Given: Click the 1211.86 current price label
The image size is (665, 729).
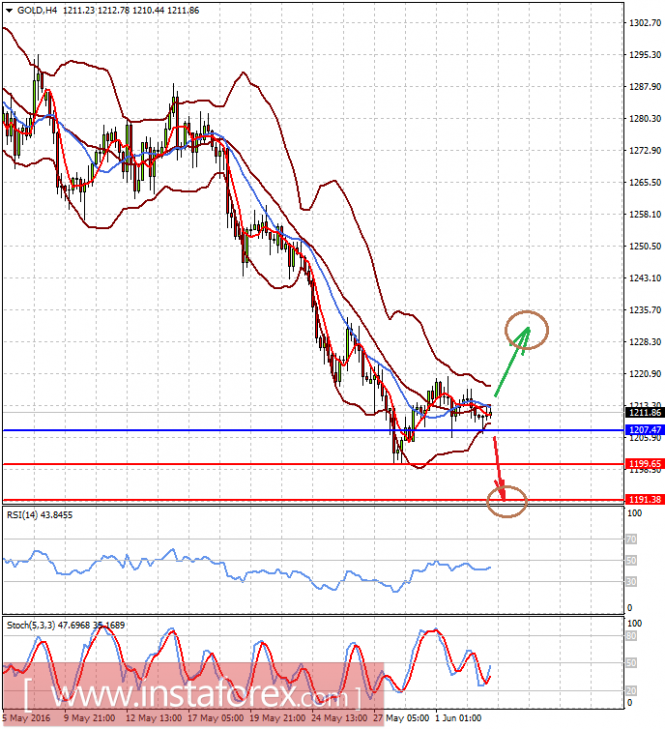Looking at the screenshot, I should (x=645, y=412).
